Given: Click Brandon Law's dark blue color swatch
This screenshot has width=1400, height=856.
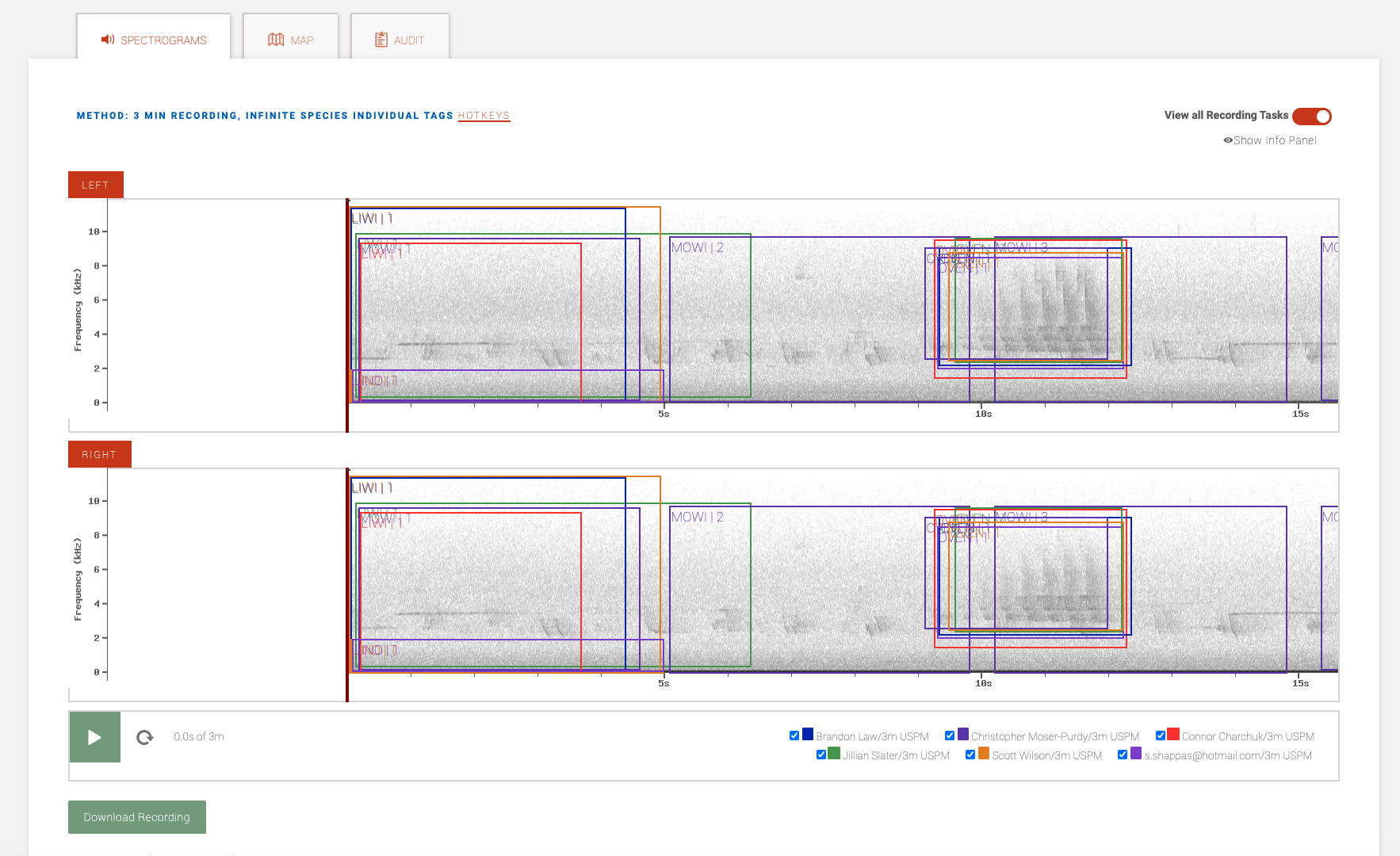Looking at the screenshot, I should click(x=808, y=734).
